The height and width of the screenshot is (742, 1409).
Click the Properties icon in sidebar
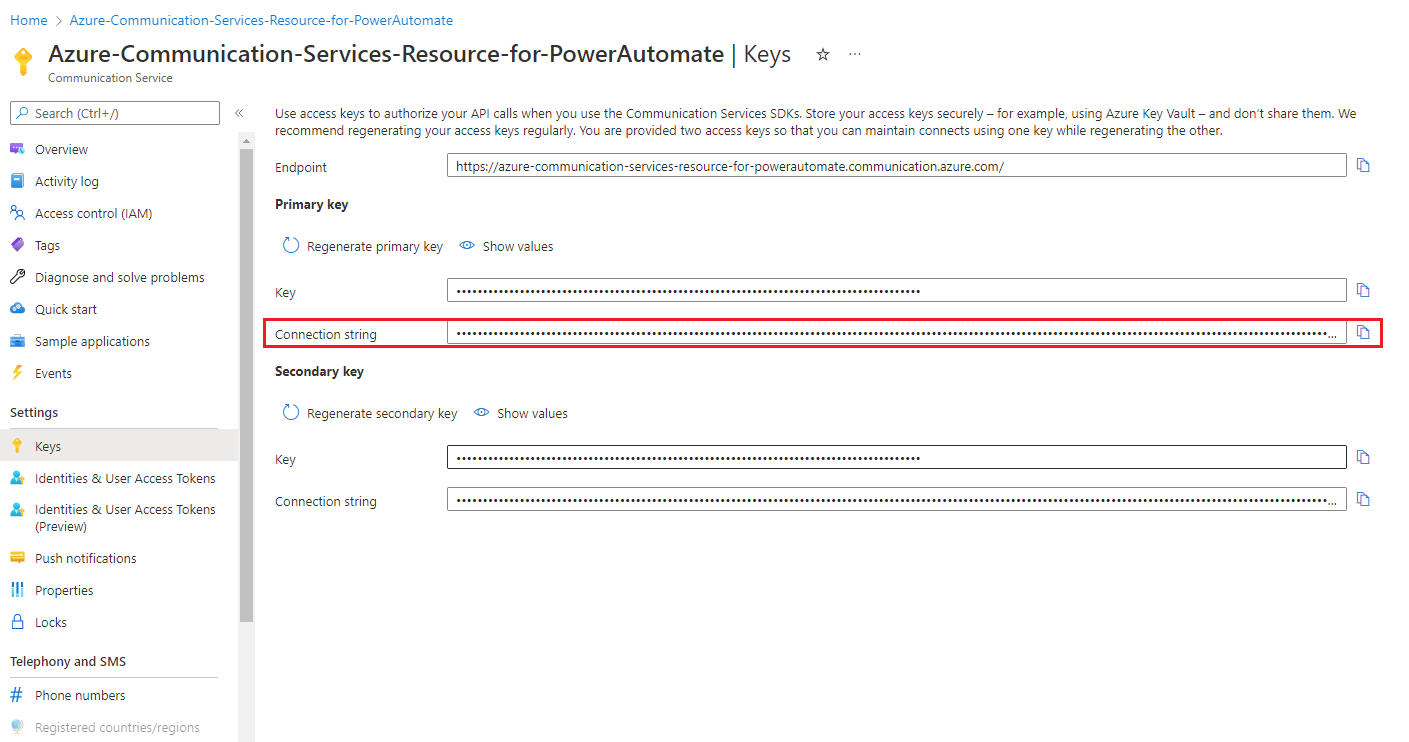17,590
